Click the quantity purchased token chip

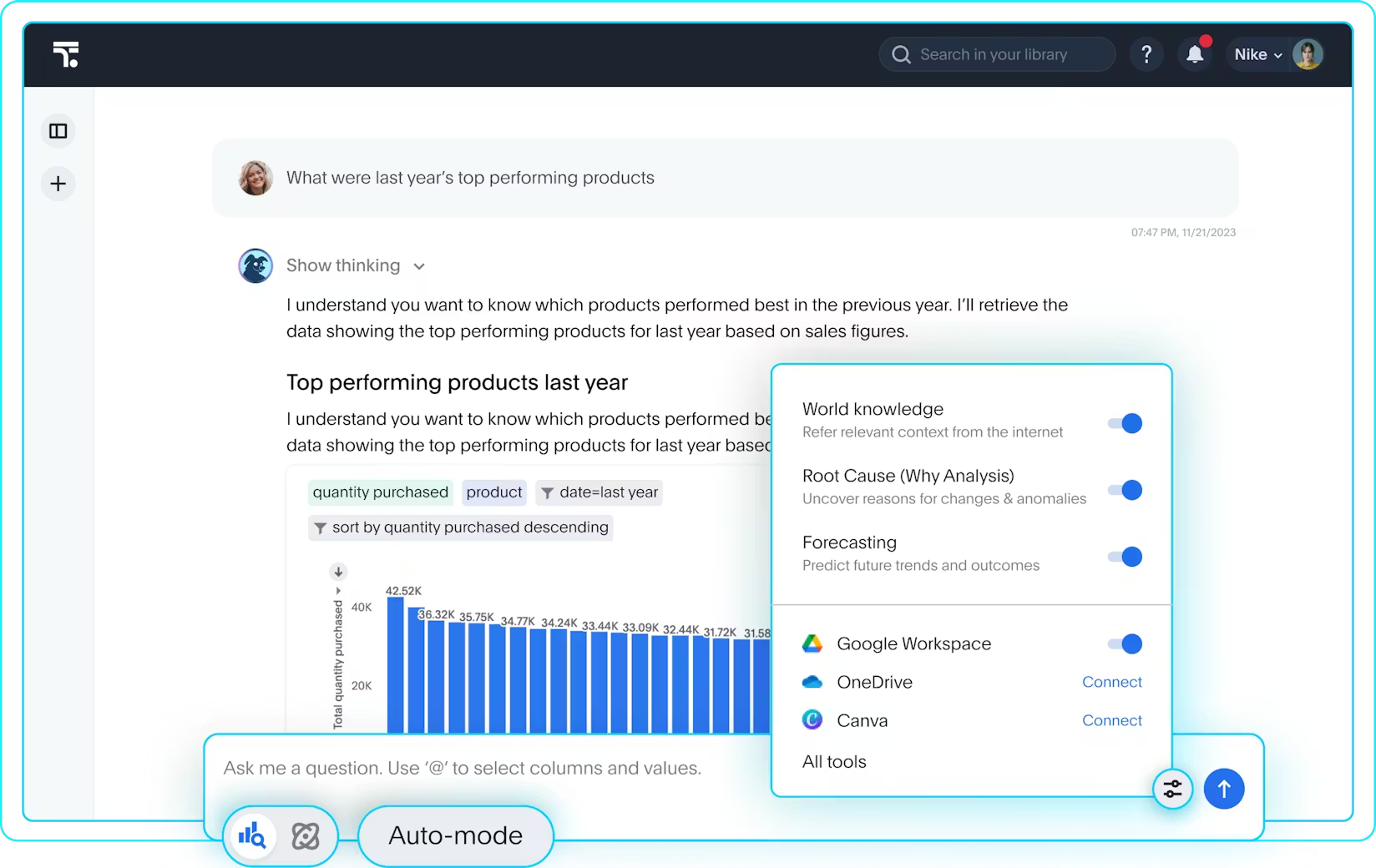pyautogui.click(x=381, y=492)
